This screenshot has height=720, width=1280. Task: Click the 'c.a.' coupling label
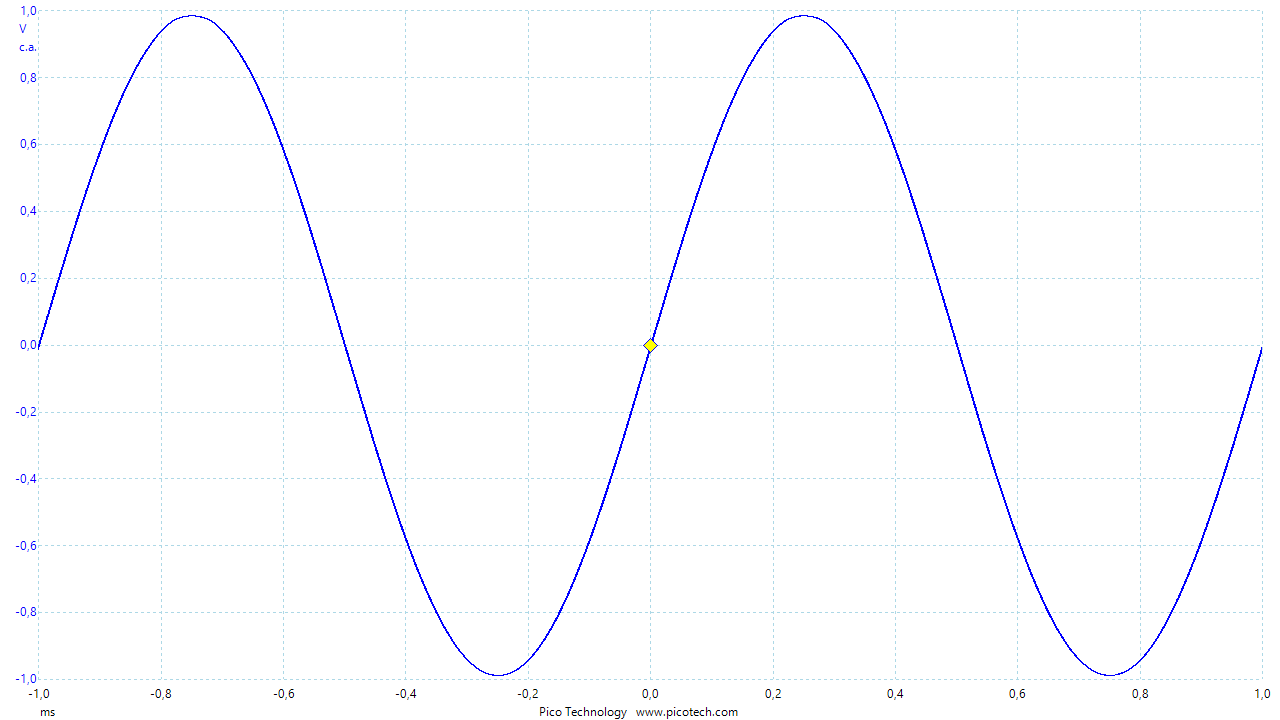[28, 47]
